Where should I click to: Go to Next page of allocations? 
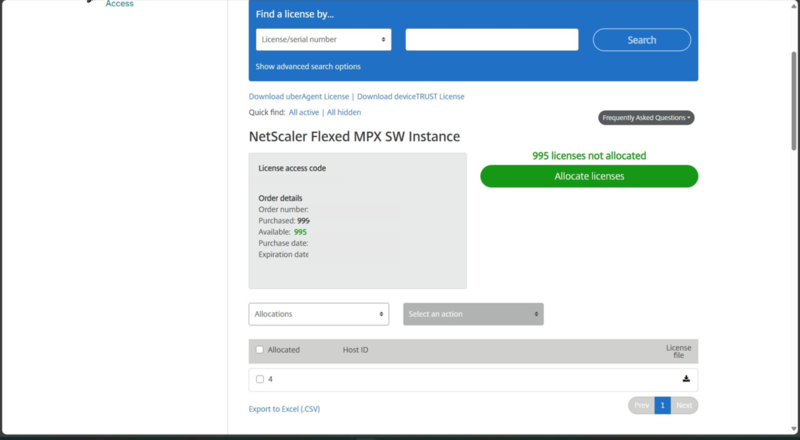pos(684,405)
